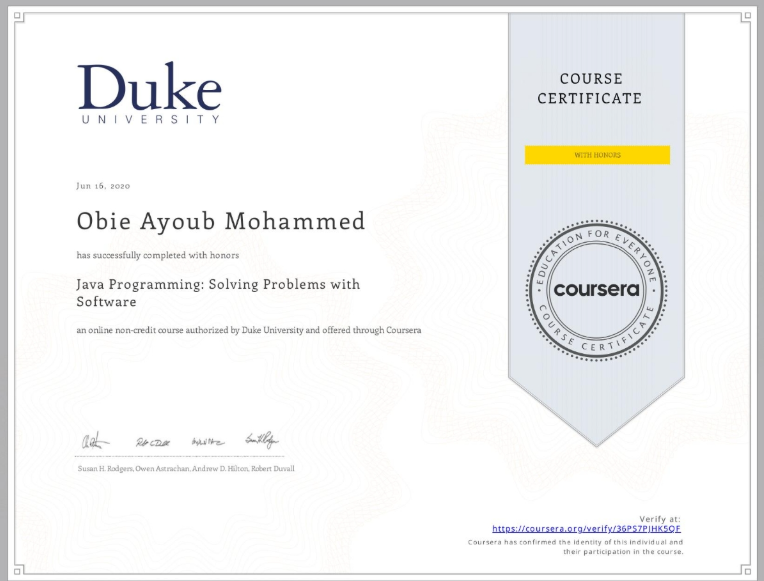Click the course title Java Programming: Solving Problems
Viewport: 764px width, 581px height.
(218, 292)
